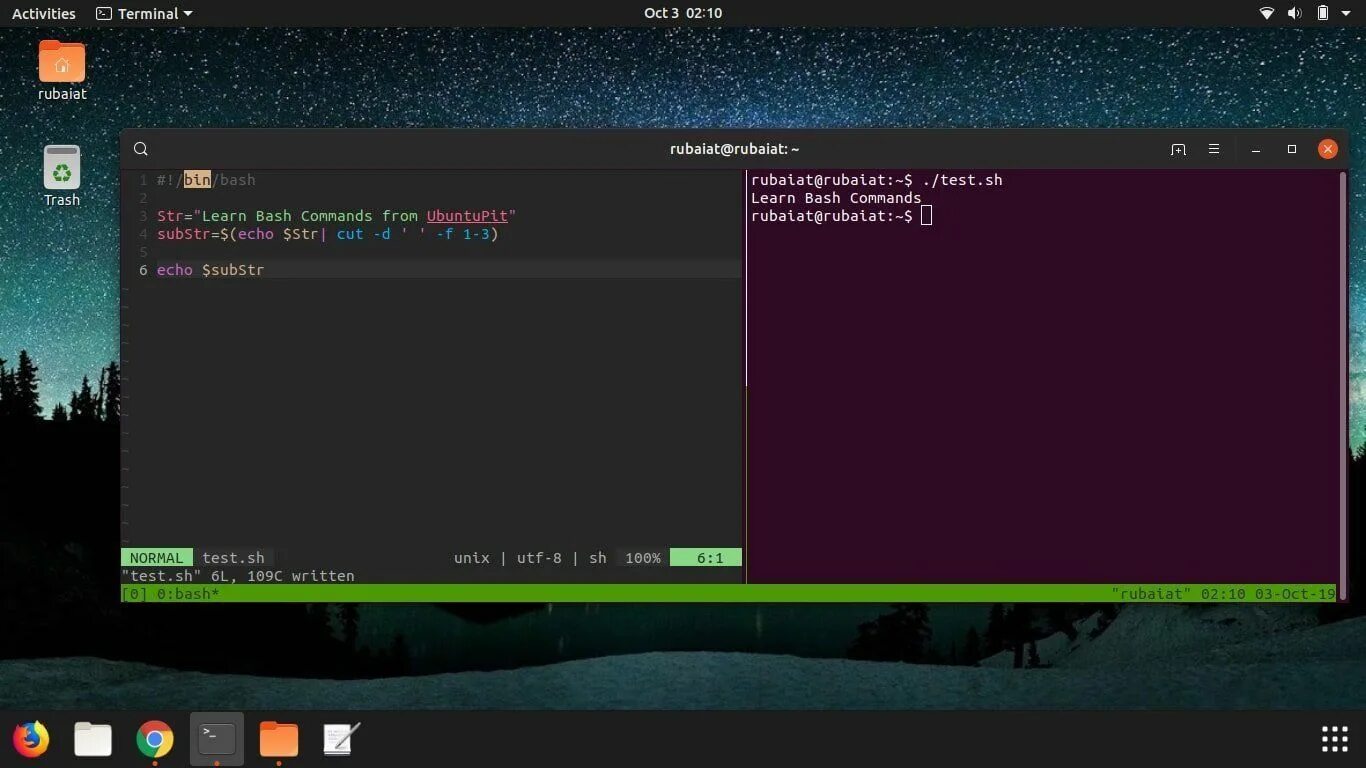Open the terminal search magnifier icon

(x=141, y=149)
